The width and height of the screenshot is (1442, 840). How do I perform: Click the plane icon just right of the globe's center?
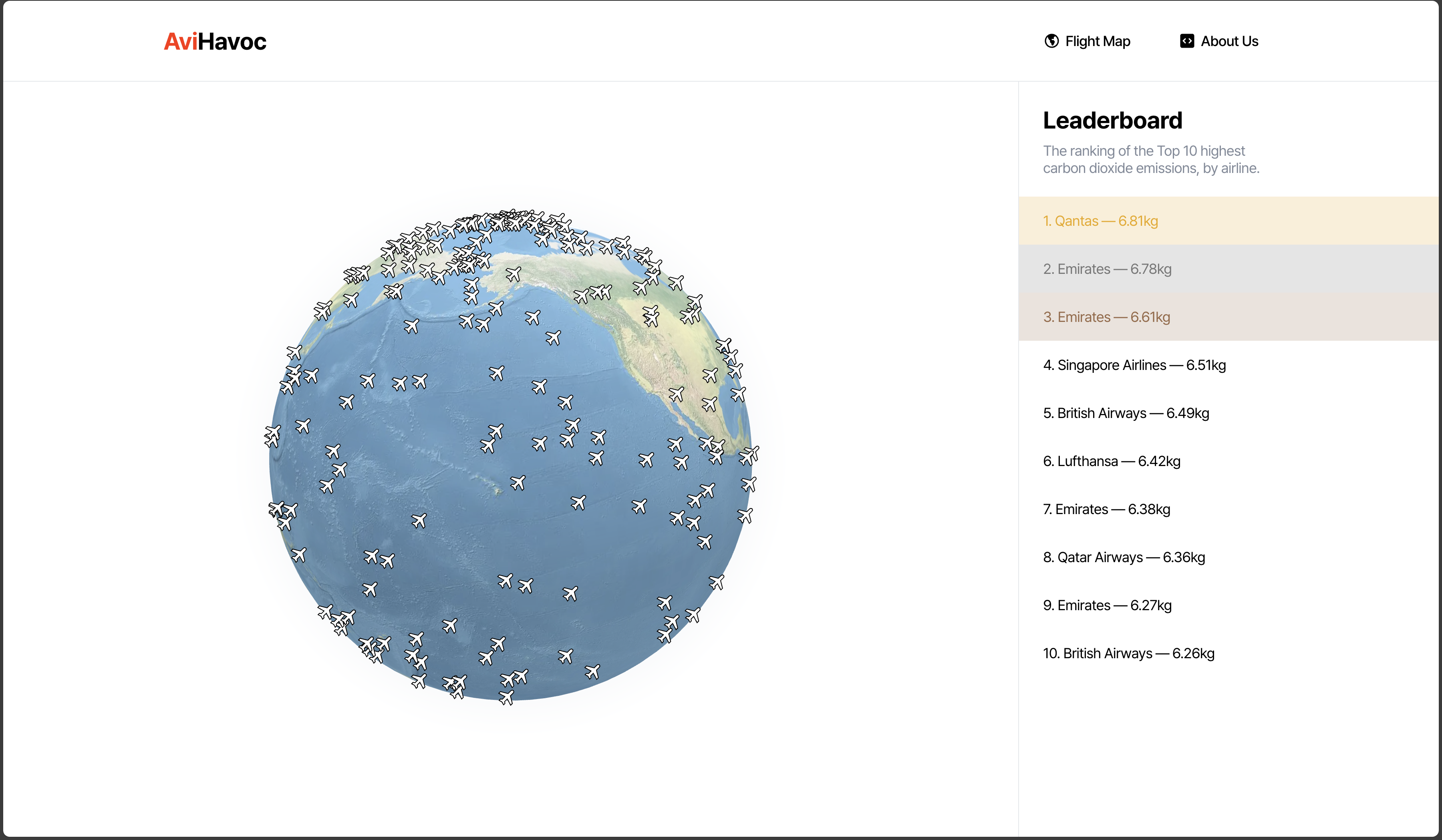(x=540, y=444)
